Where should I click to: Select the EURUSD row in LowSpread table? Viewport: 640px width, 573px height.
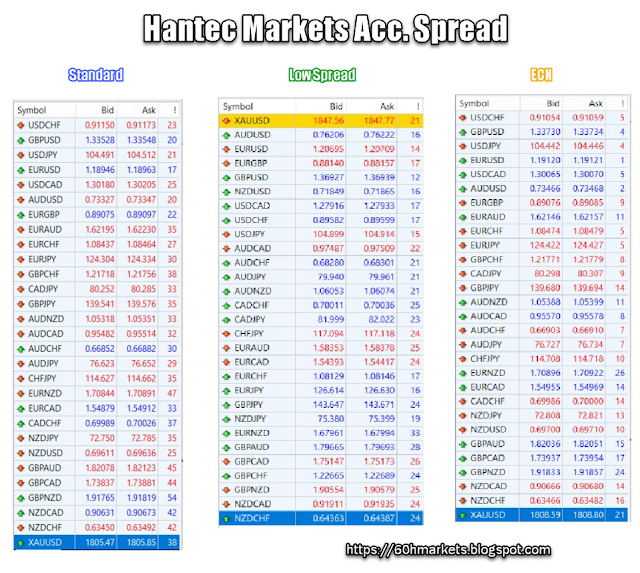point(321,149)
